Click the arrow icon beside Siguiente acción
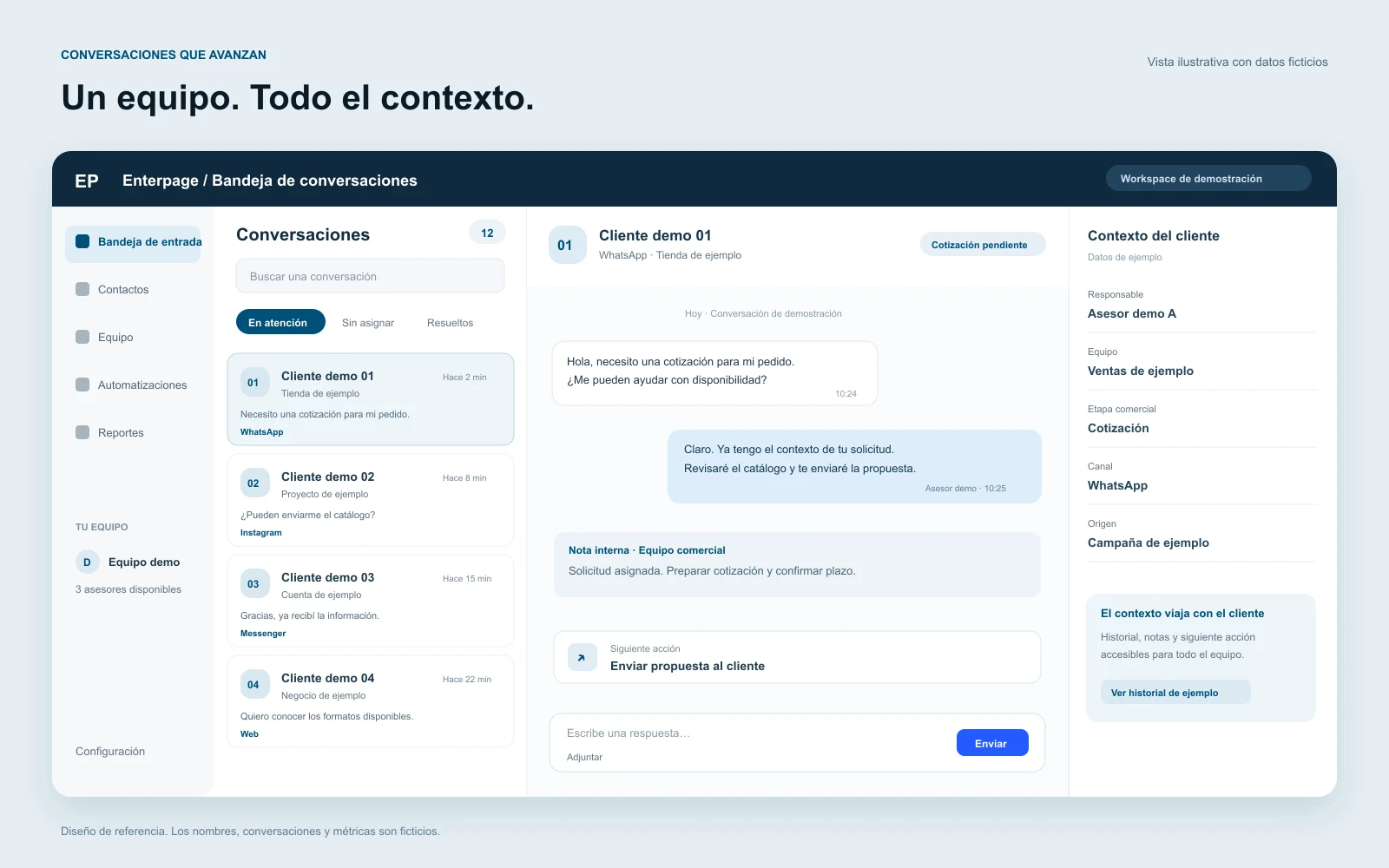This screenshot has height=868, width=1389. tap(582, 657)
